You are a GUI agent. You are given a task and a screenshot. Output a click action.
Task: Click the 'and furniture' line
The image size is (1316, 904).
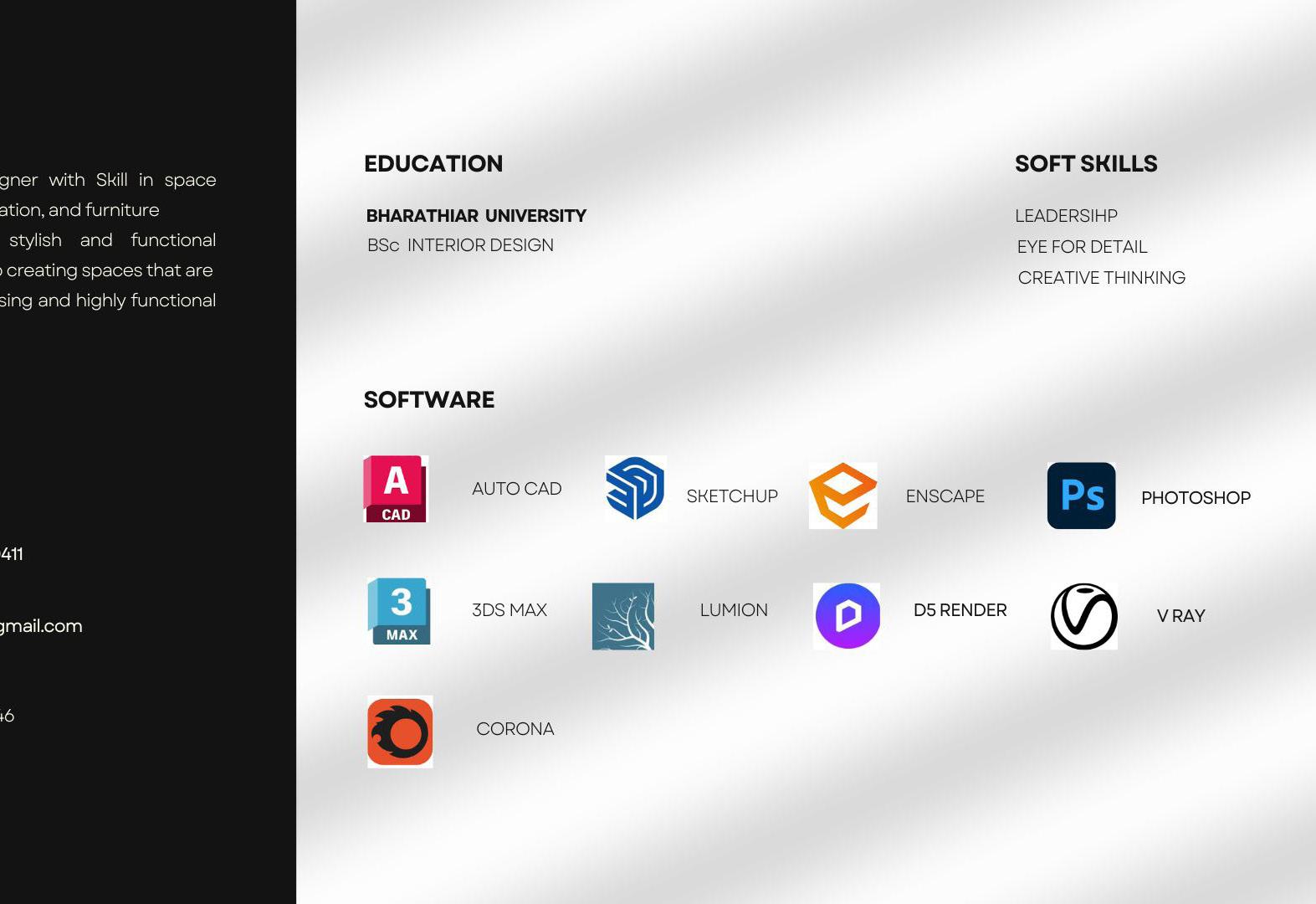coord(79,210)
